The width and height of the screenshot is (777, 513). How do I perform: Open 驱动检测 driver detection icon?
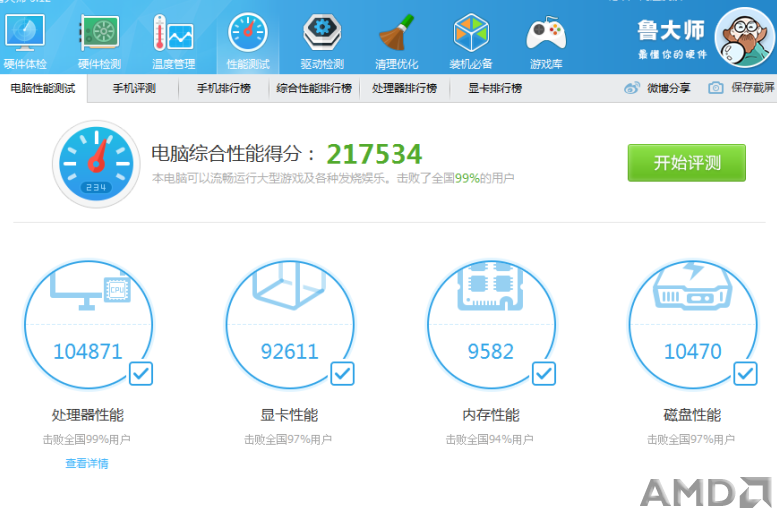(x=322, y=33)
